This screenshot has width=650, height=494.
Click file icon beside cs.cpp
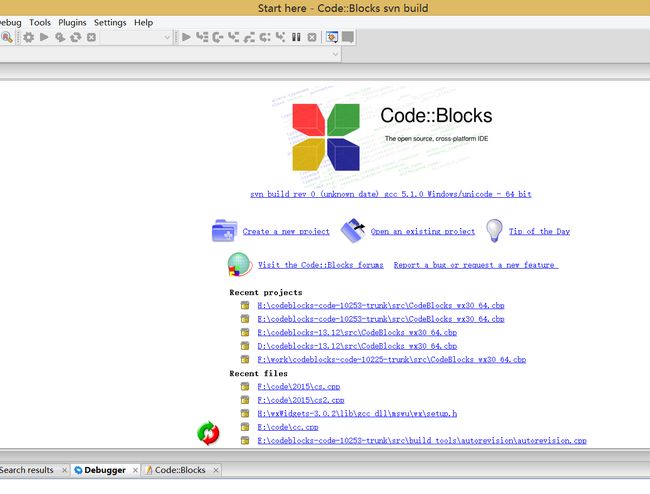point(245,387)
